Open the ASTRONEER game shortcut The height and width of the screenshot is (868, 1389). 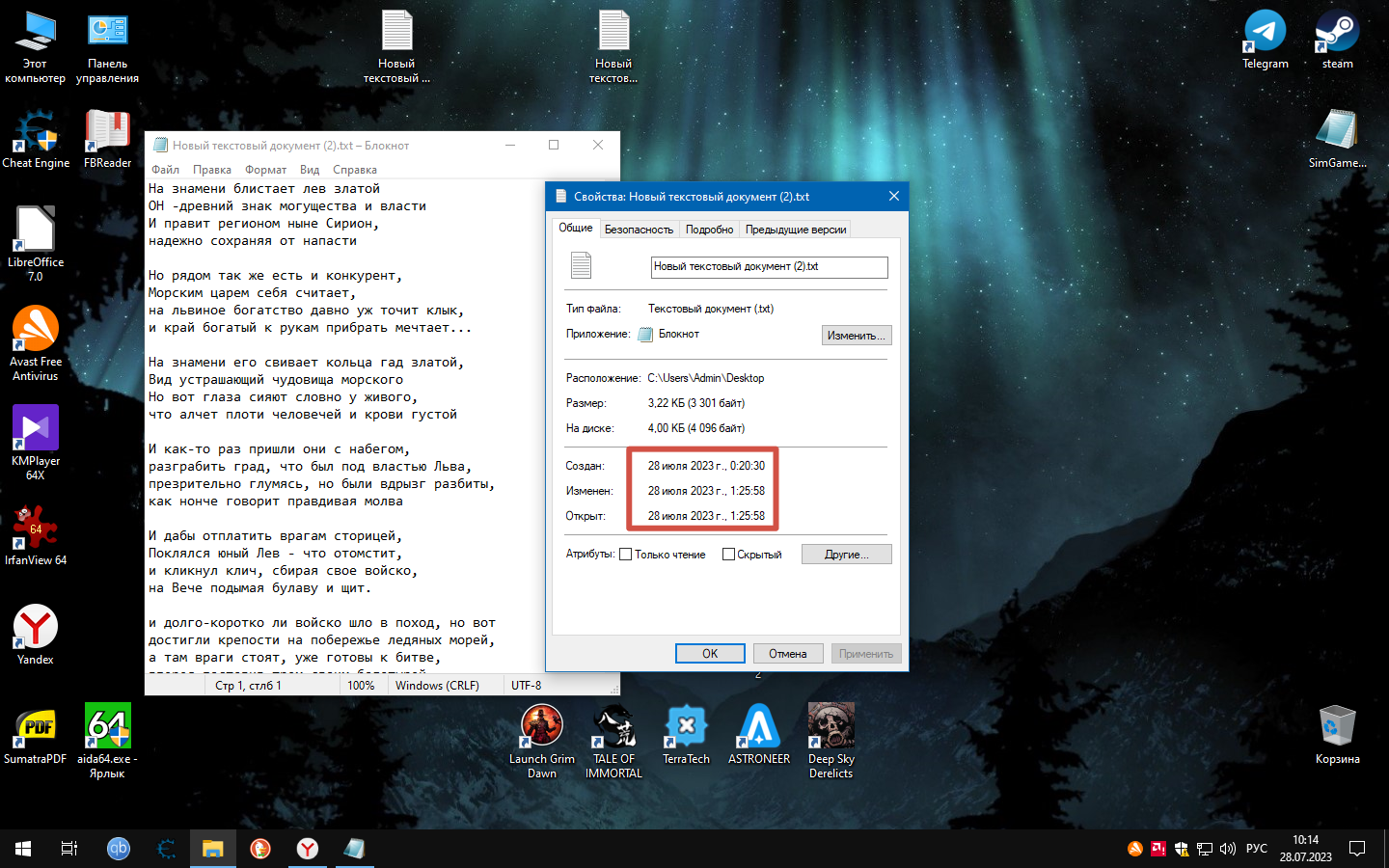[x=759, y=727]
